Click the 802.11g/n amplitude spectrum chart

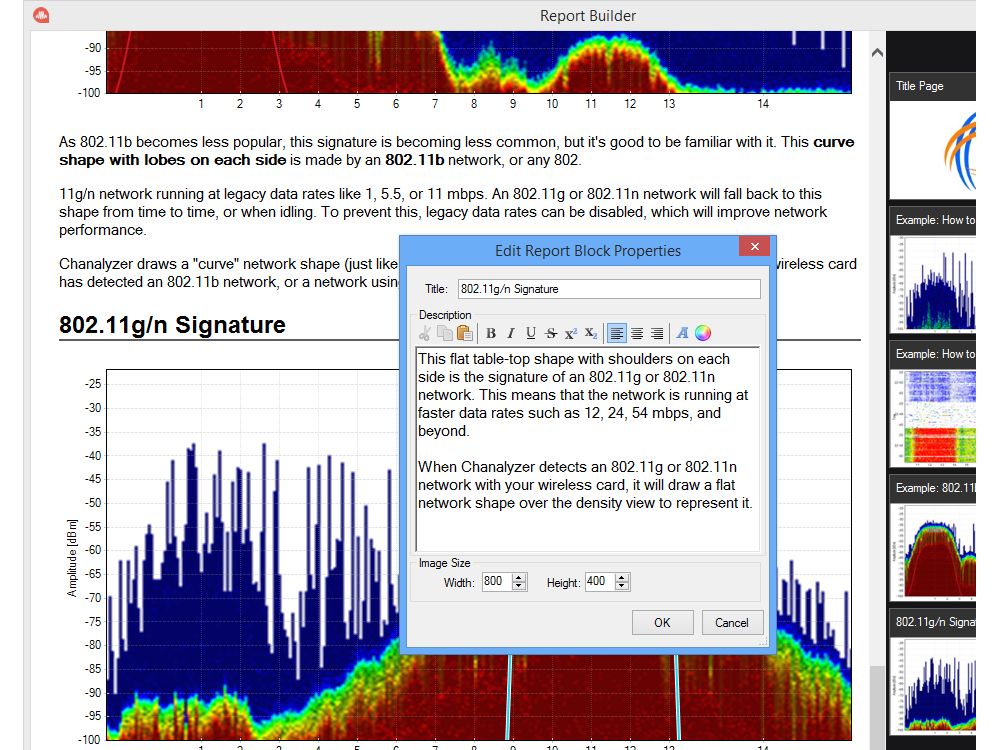point(255,555)
